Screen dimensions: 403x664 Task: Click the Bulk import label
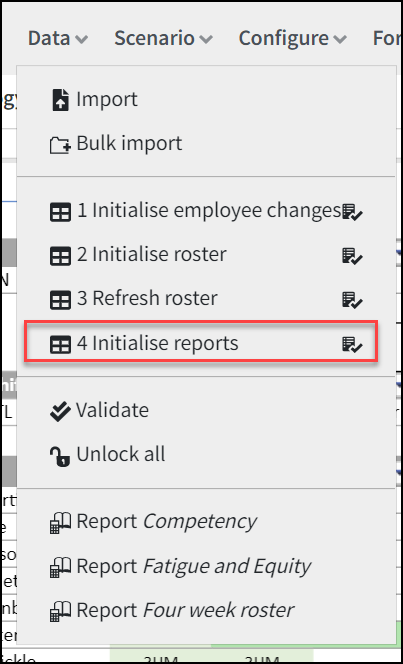click(x=129, y=144)
